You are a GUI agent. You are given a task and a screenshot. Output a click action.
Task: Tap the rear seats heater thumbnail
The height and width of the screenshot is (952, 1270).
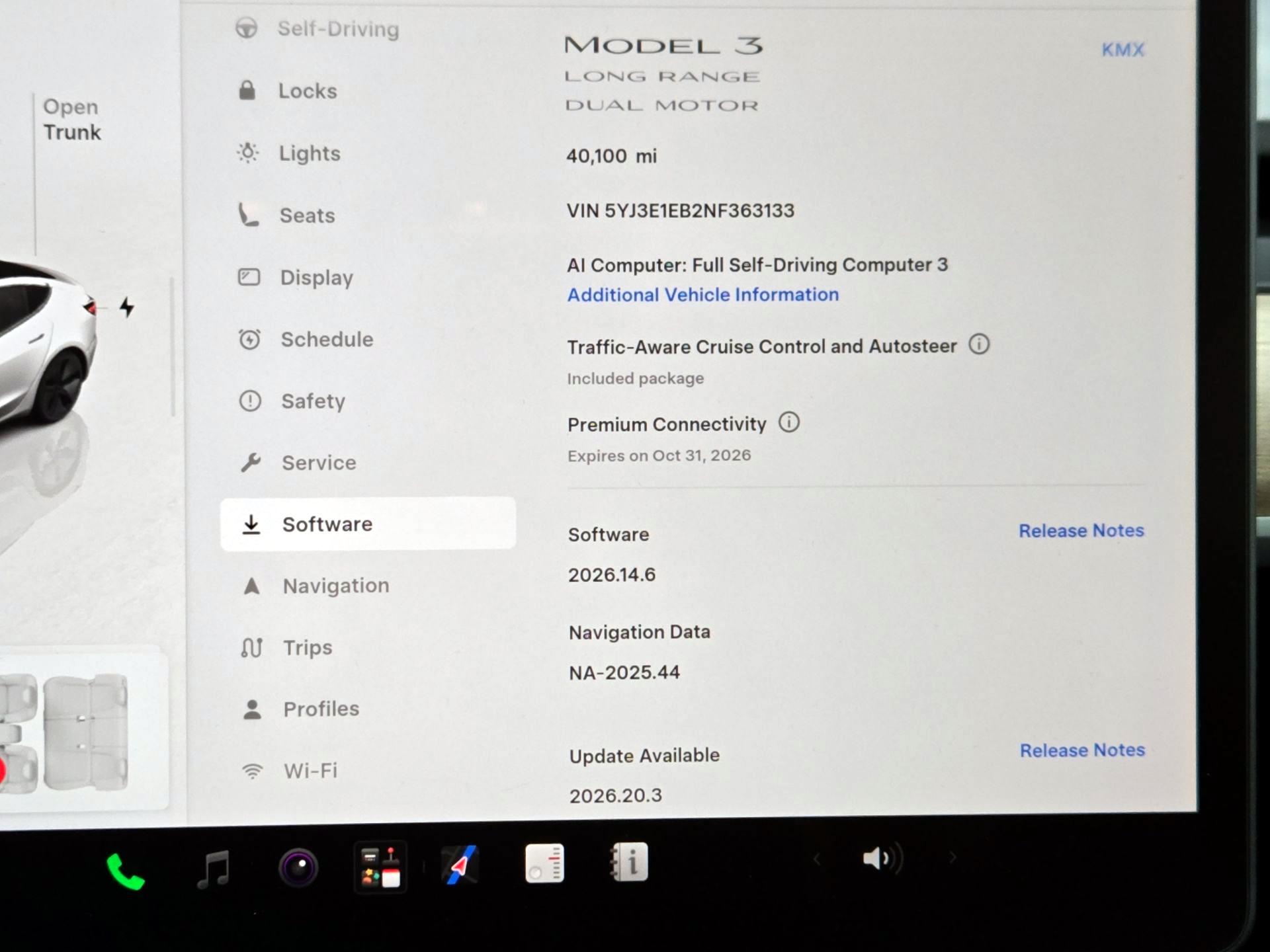(85, 732)
